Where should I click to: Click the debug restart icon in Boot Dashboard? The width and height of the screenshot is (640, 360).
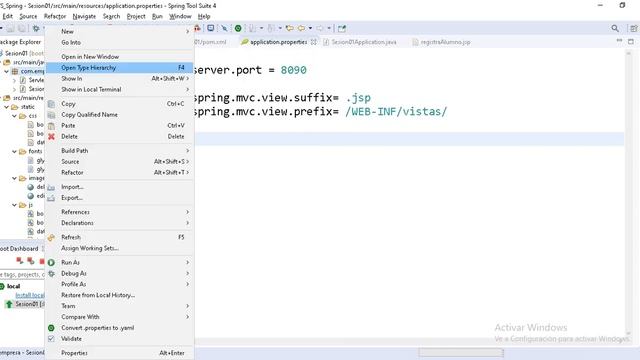pos(31,261)
